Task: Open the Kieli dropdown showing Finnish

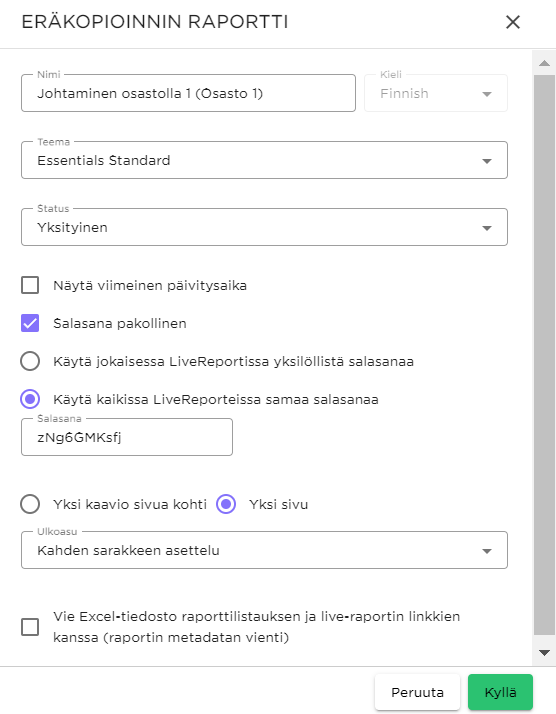Action: pyautogui.click(x=436, y=93)
